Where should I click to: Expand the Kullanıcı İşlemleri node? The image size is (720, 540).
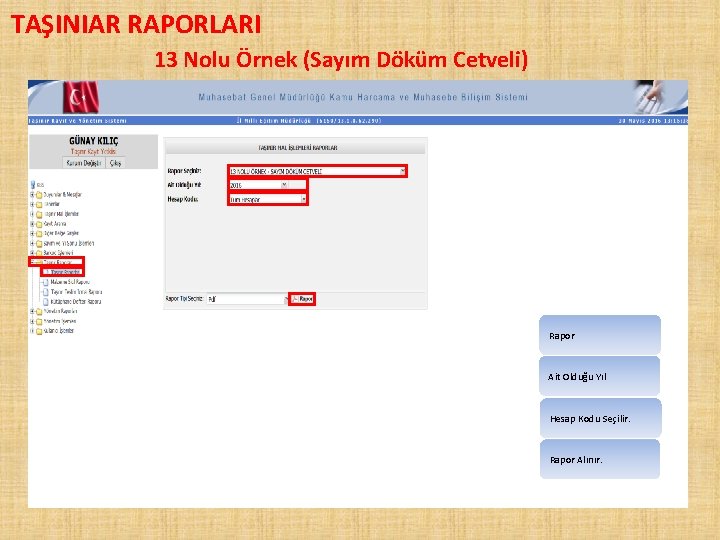pos(32,331)
